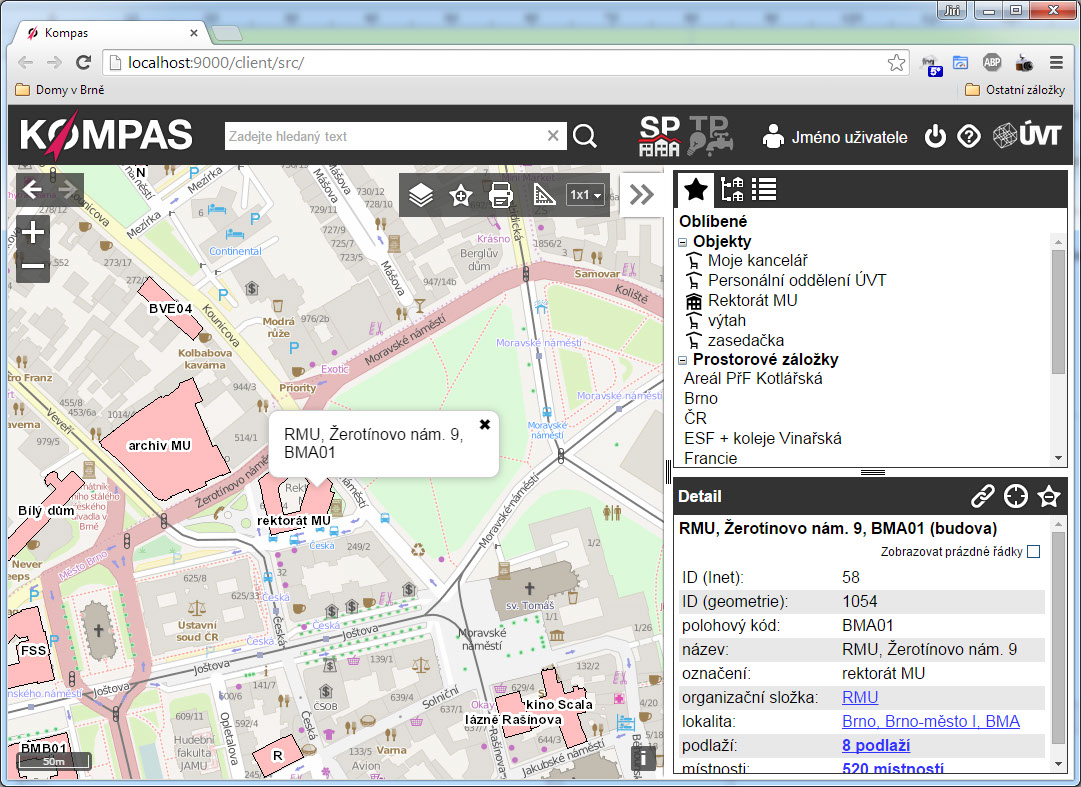1081x787 pixels.
Task: Copy link in Detail panel header
Action: [983, 496]
